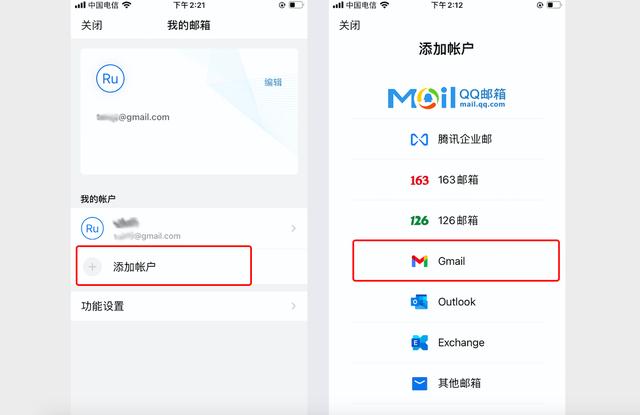This screenshot has width=640, height=415.
Task: Tap 编辑 link on profile card
Action: (x=273, y=82)
